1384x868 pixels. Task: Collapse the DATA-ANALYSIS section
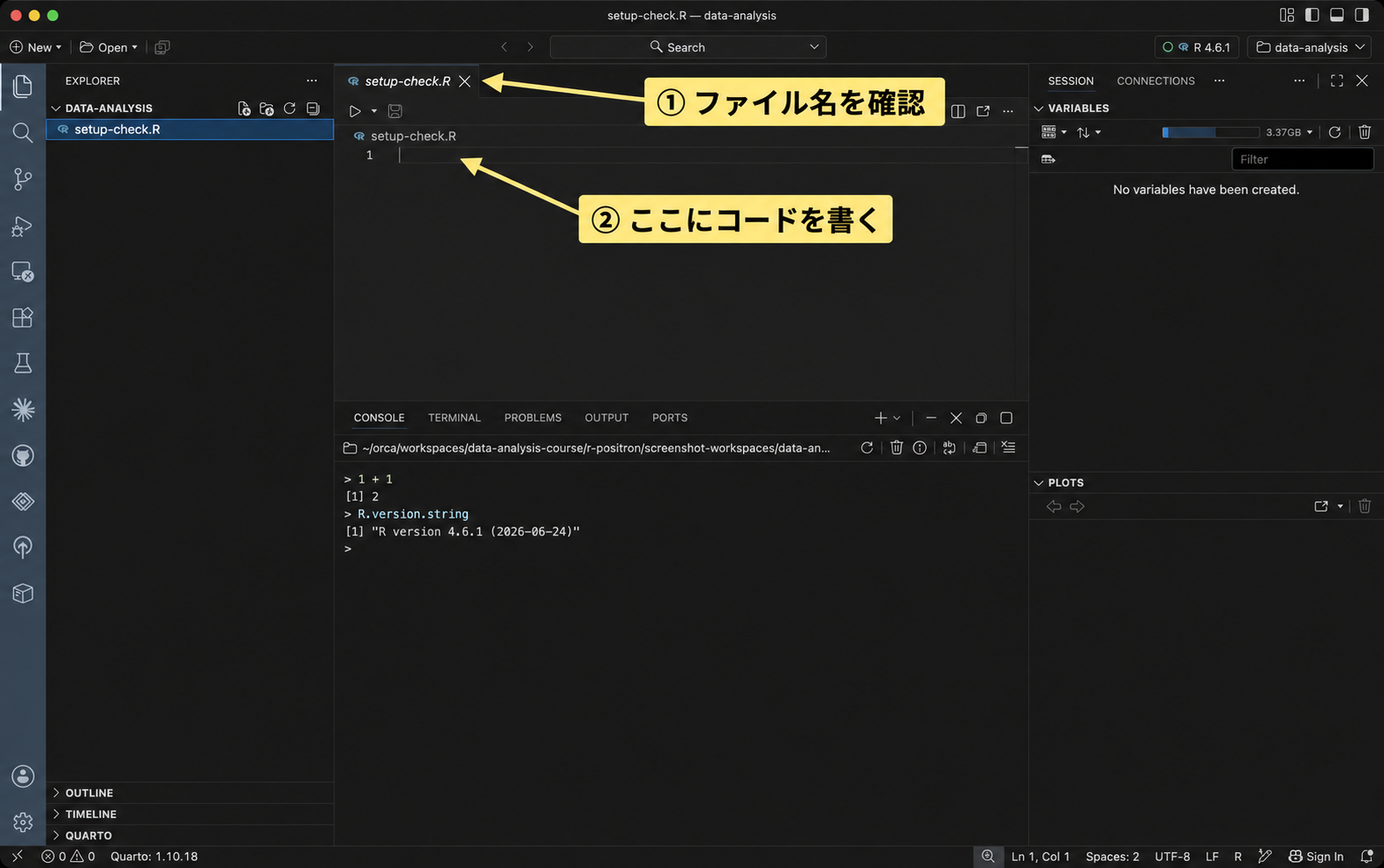pos(56,108)
